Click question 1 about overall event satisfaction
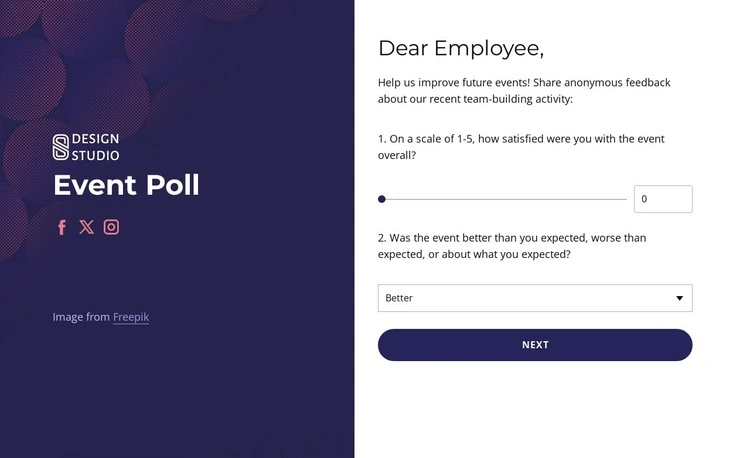The height and width of the screenshot is (458, 750). tap(520, 147)
